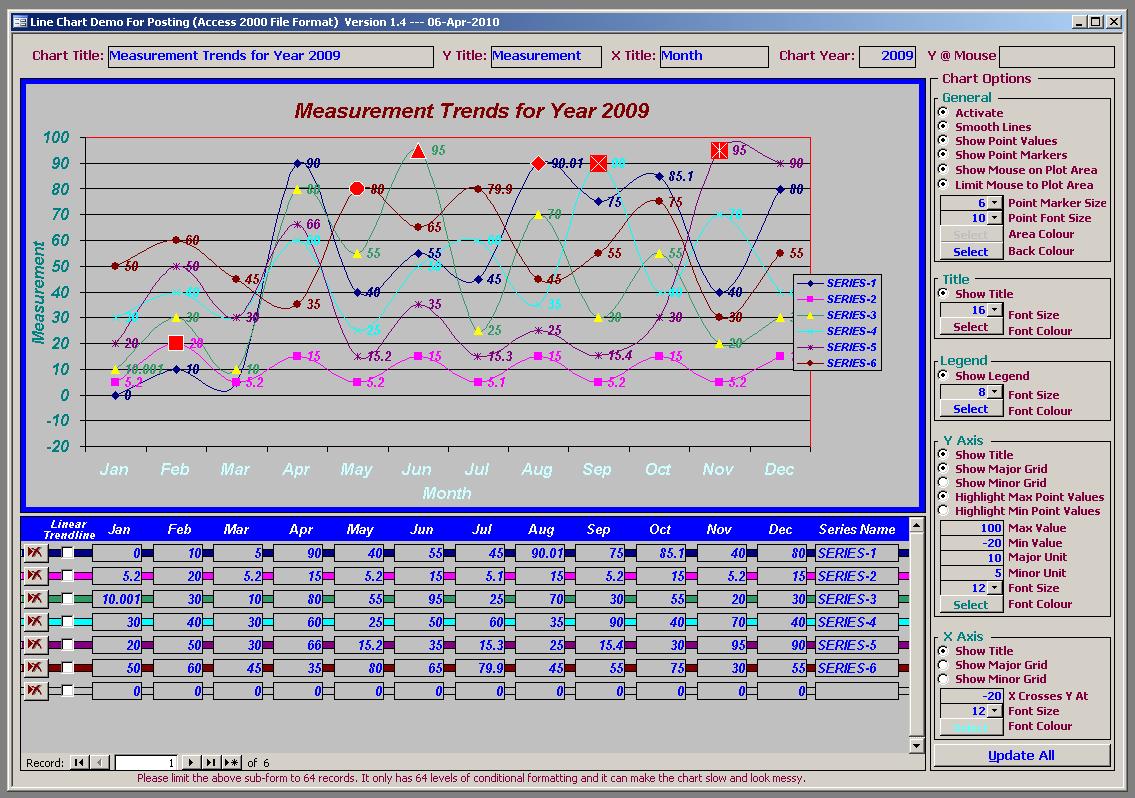Screen dimensions: 1135x798
Task: Click the SERIES-5 series name field
Action: [x=856, y=645]
